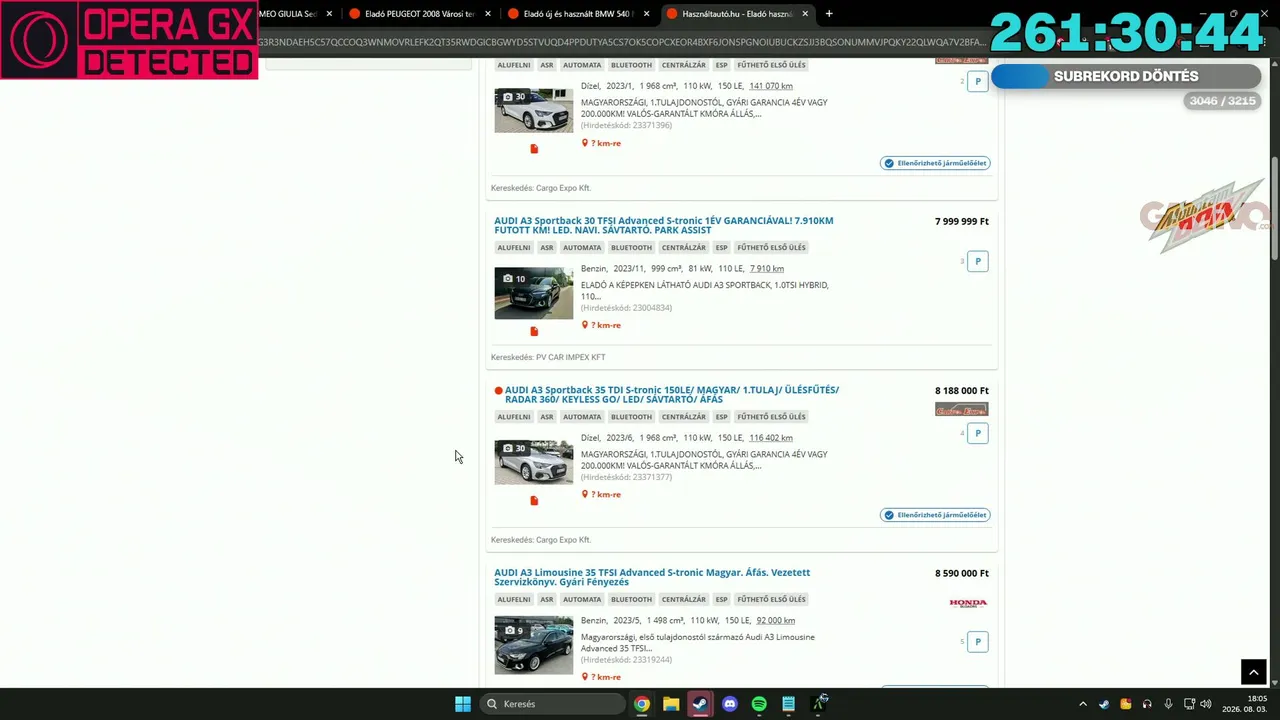Click the headphones icon in the system tray
This screenshot has width=1280, height=720.
(x=1147, y=704)
